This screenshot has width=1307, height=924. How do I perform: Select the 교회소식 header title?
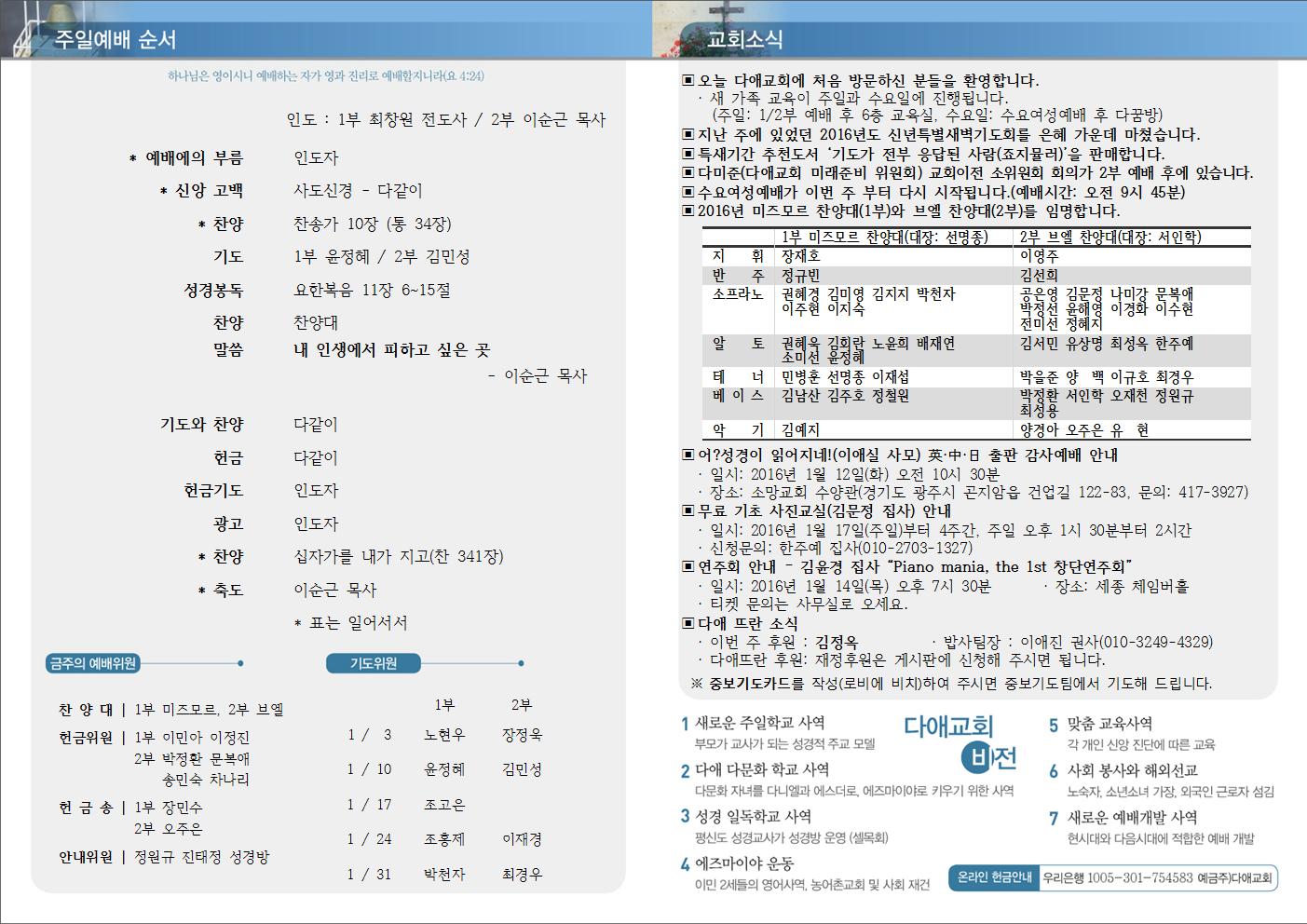click(x=744, y=40)
